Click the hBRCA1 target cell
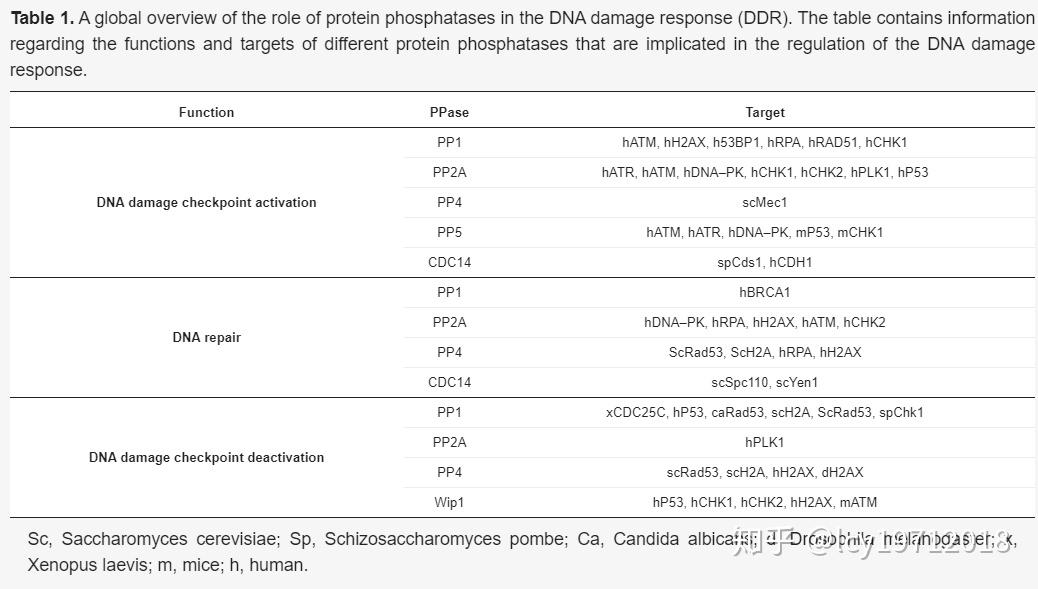The height and width of the screenshot is (589, 1038). pyautogui.click(x=765, y=293)
